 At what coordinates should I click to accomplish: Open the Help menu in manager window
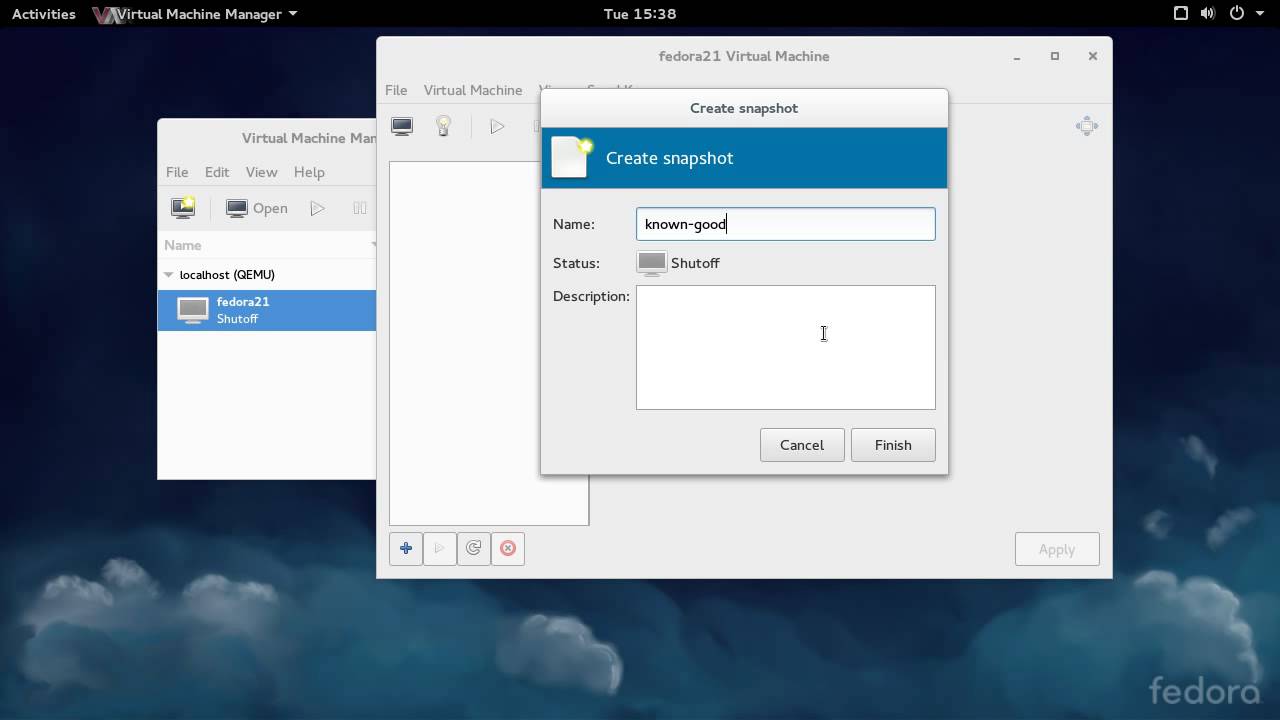[309, 172]
